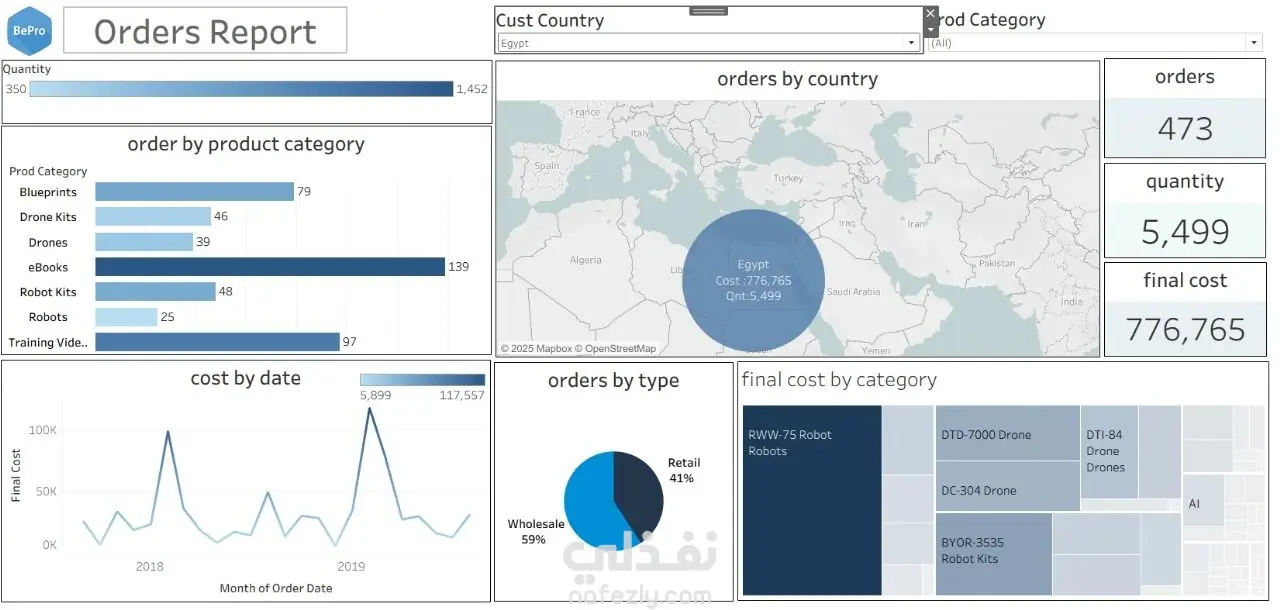Click the BYOR-3535 Robot Kits treemap tile
Viewport: 1280px width, 610px height.
(994, 554)
